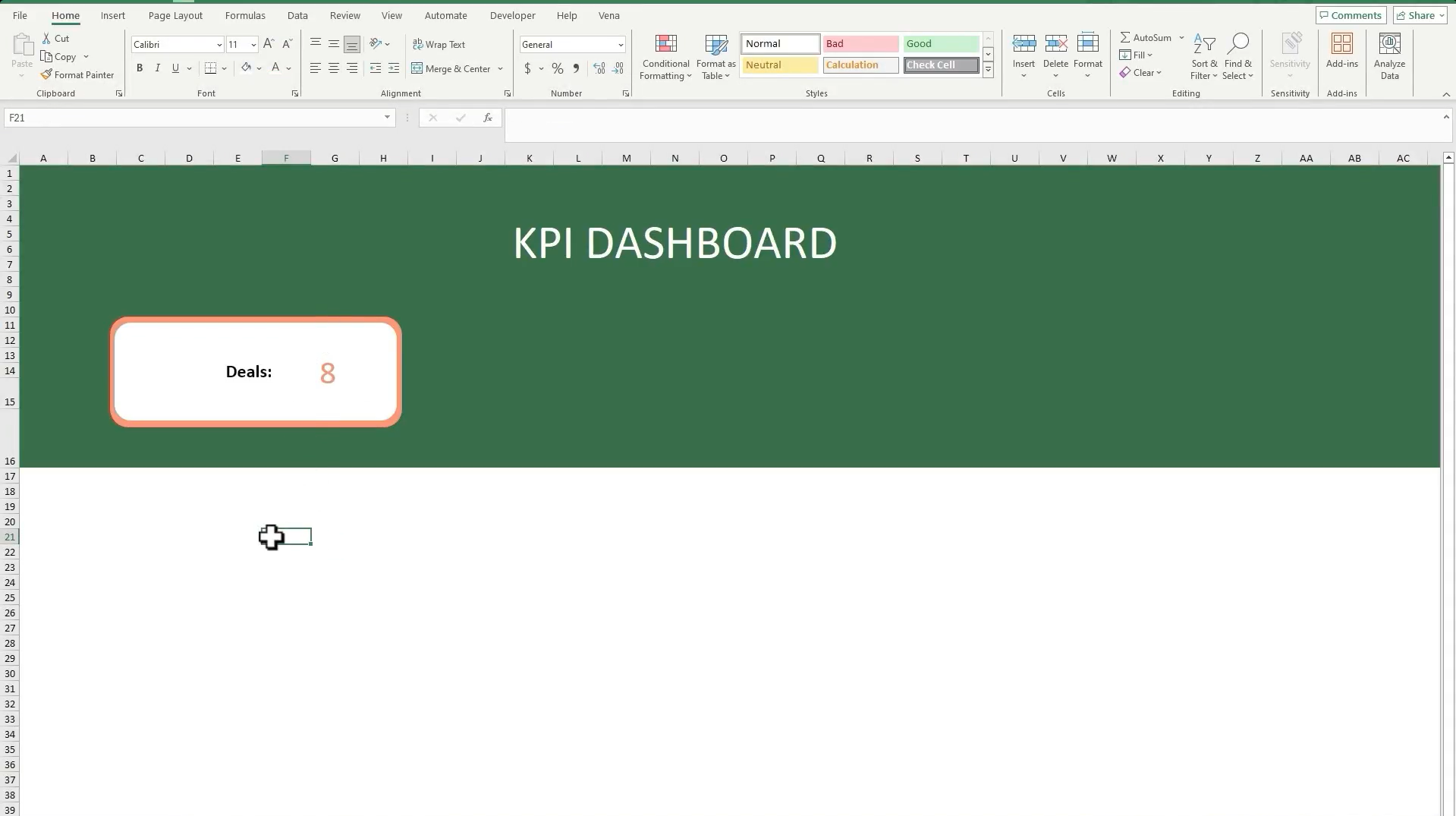This screenshot has height=816, width=1456.
Task: Switch to the Formulas ribbon tab
Action: (x=244, y=15)
